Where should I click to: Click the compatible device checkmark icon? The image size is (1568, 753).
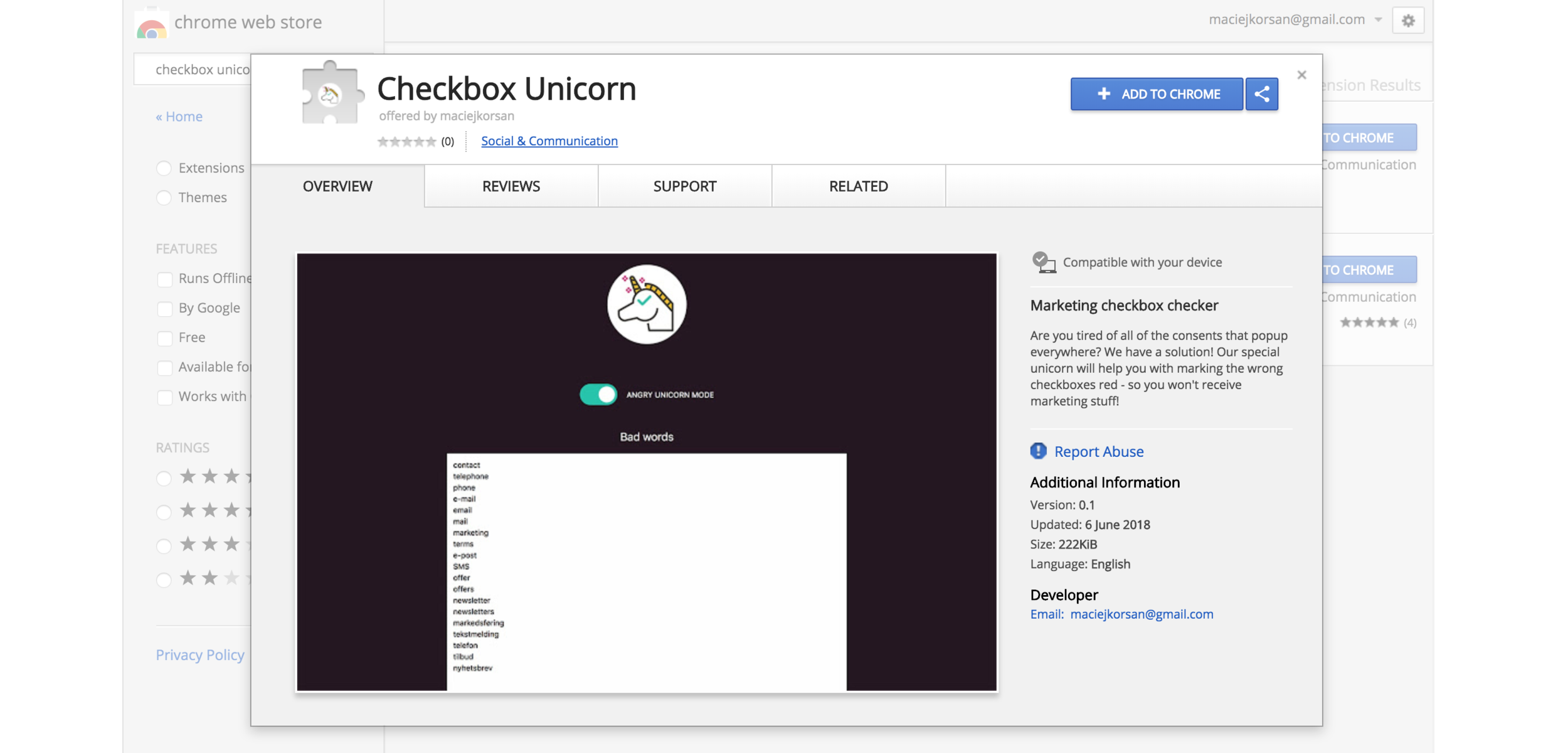click(1043, 262)
